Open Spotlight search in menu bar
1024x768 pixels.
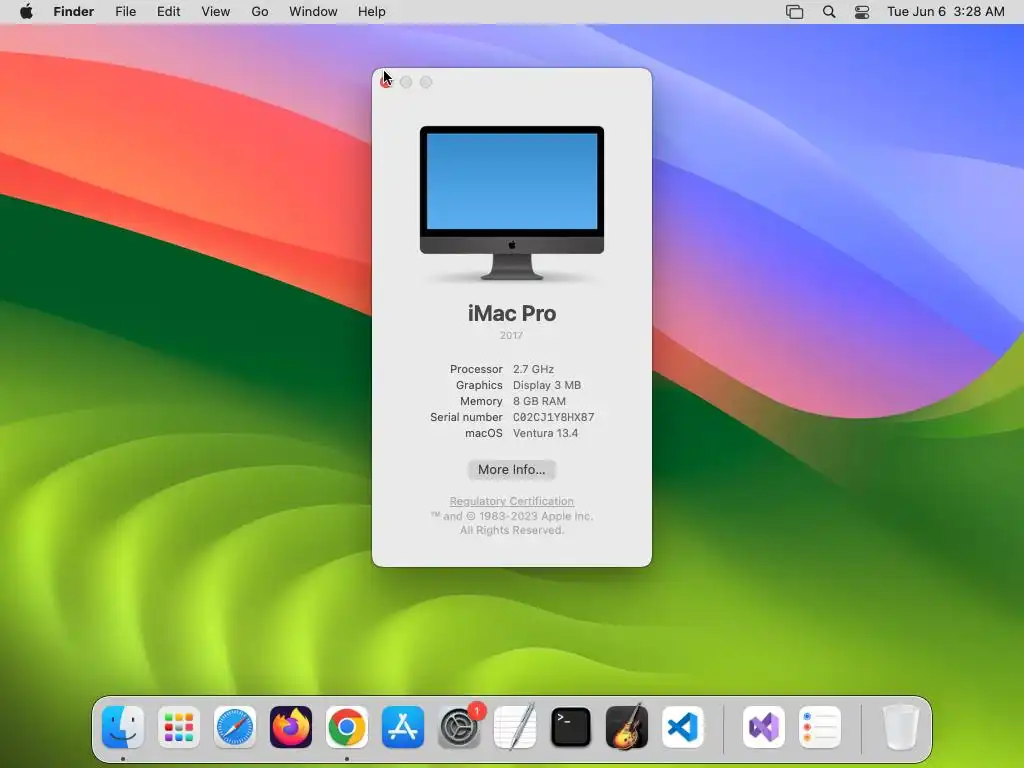coord(829,12)
